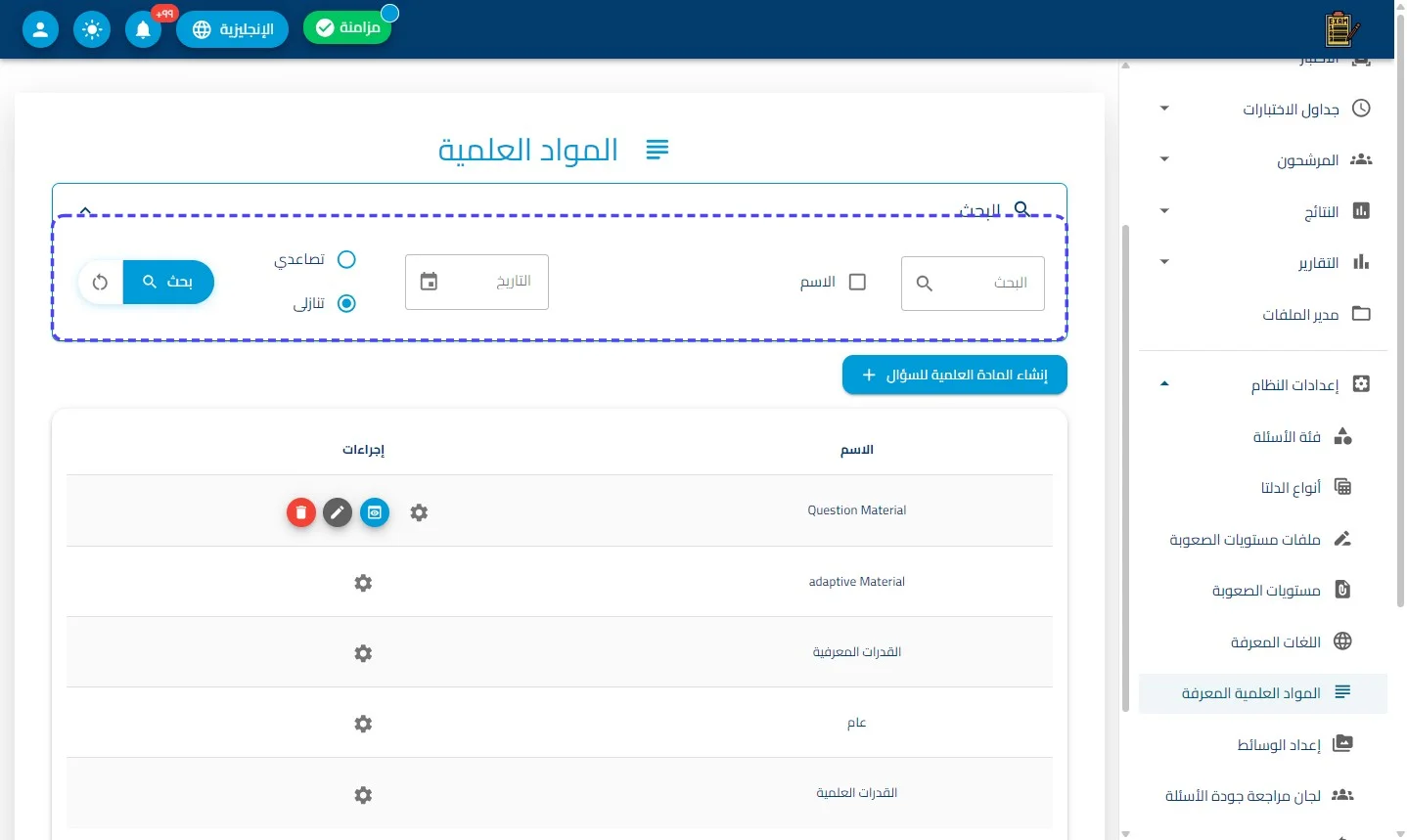Open اللغات المعرفة in the sidebar
The height and width of the screenshot is (840, 1407).
tap(1263, 641)
